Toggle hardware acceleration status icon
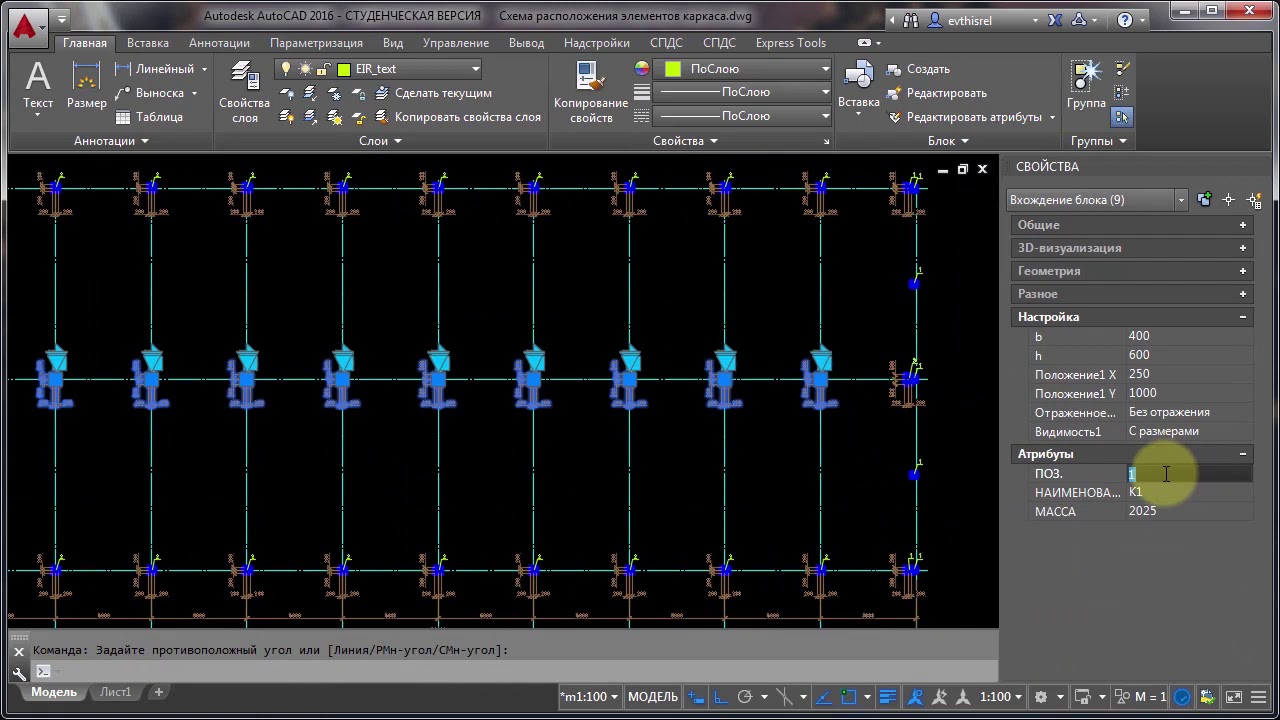The height and width of the screenshot is (720, 1280). click(x=1182, y=697)
